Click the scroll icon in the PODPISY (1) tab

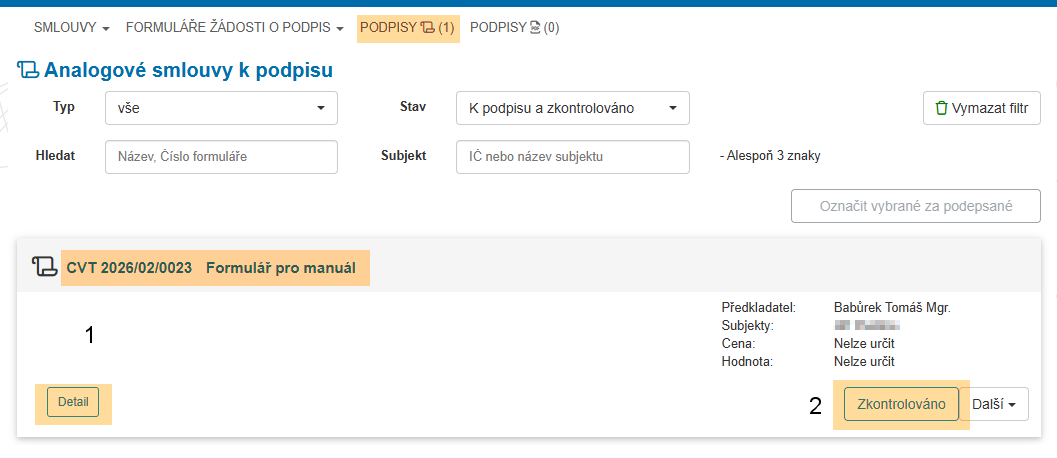tap(427, 28)
